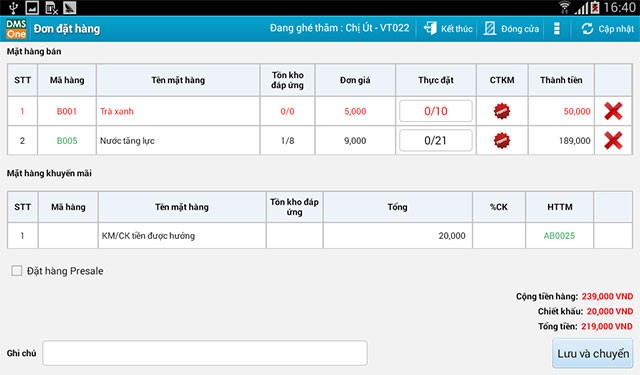Click the 16:40 clock

[620, 7]
